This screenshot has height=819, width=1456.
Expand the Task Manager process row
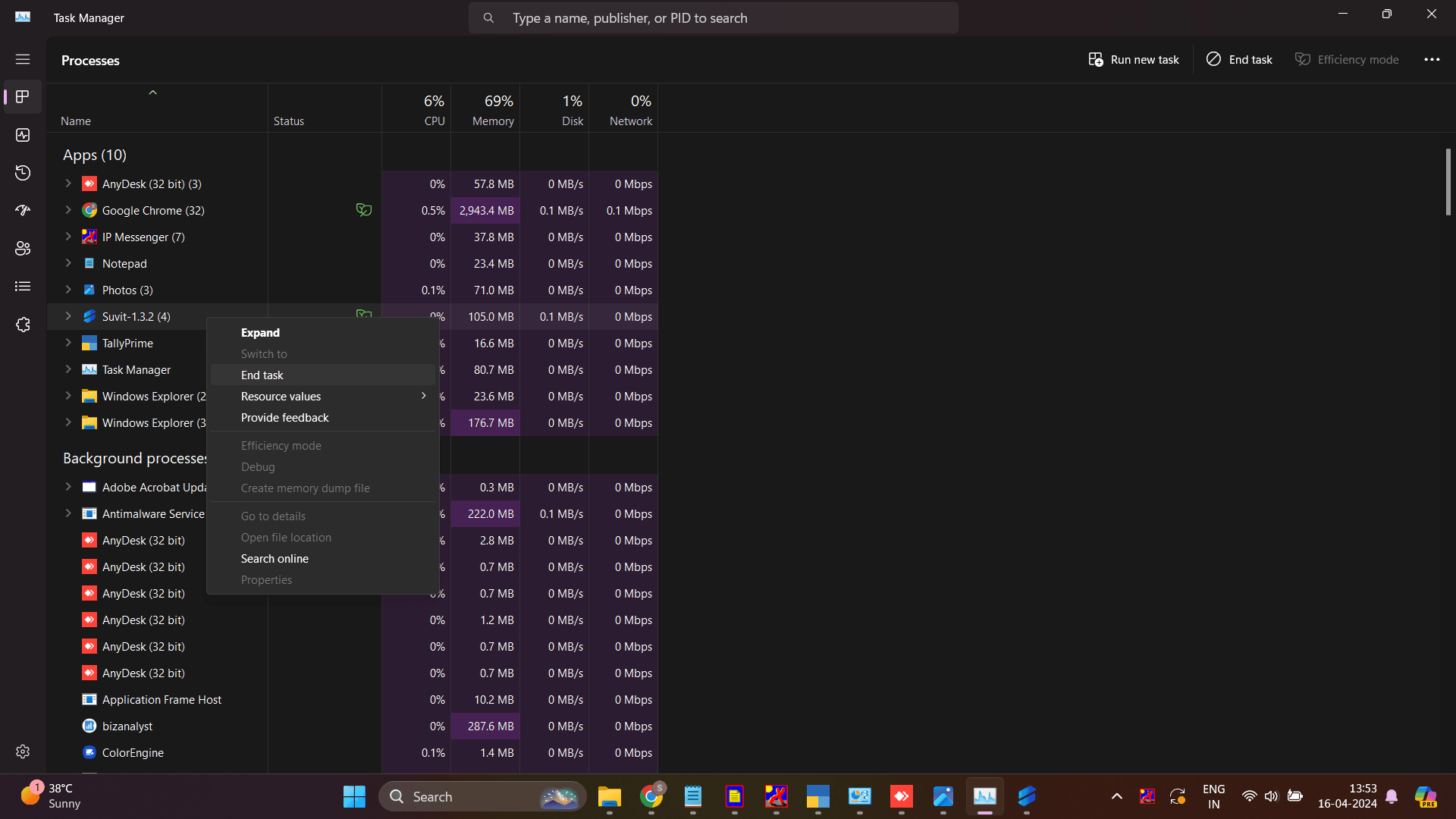click(68, 369)
